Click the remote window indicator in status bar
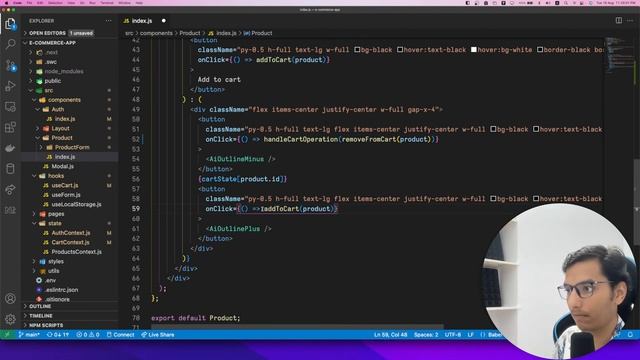Screen dimensions: 640x360 [x=7, y=335]
